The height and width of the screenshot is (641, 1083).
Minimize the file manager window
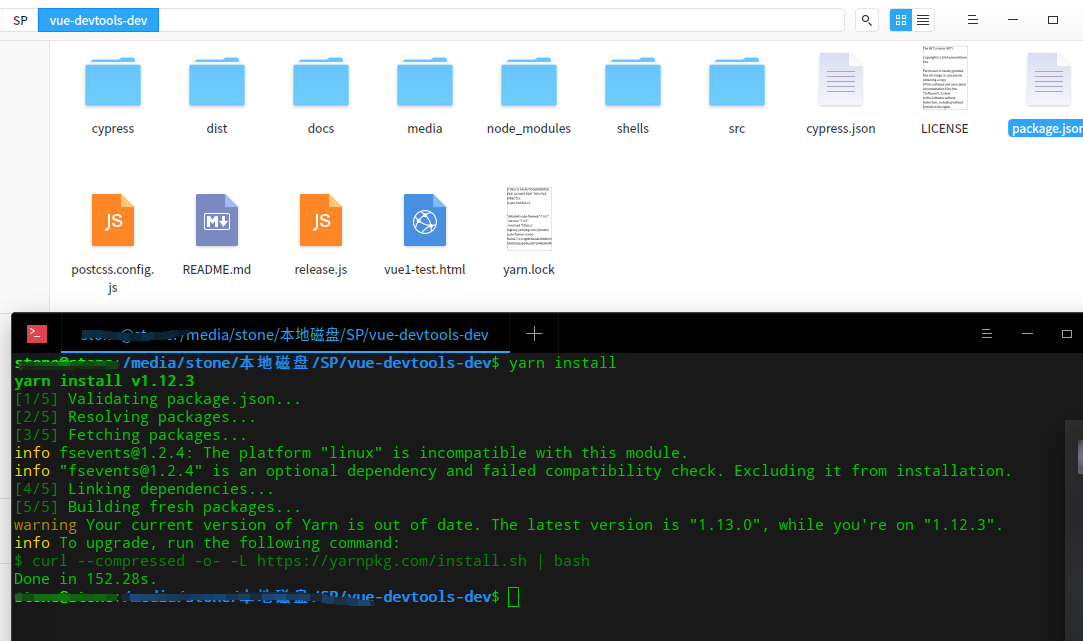click(1013, 20)
